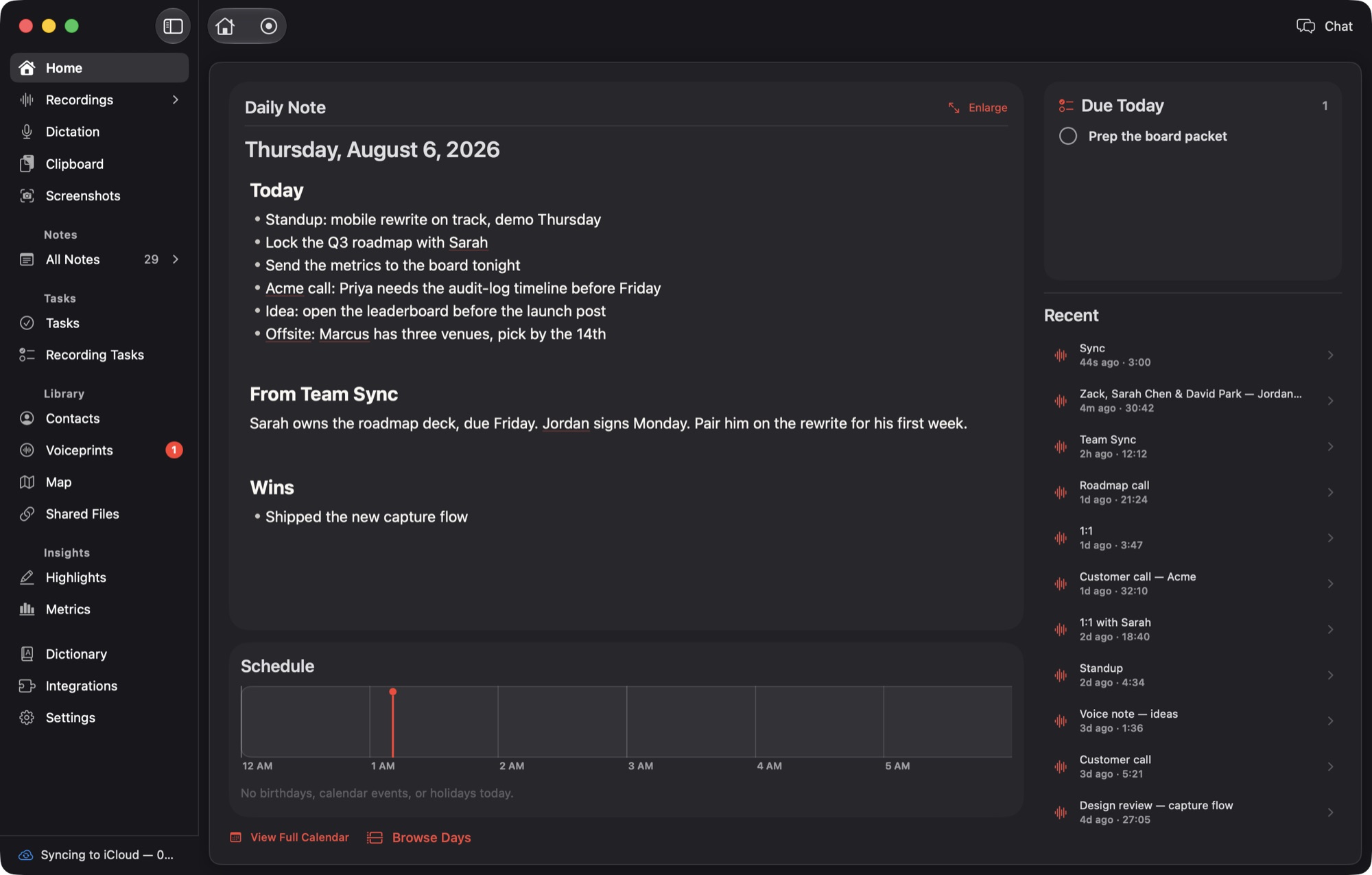Mark Prep the board packet complete
1372x875 pixels.
coord(1068,136)
